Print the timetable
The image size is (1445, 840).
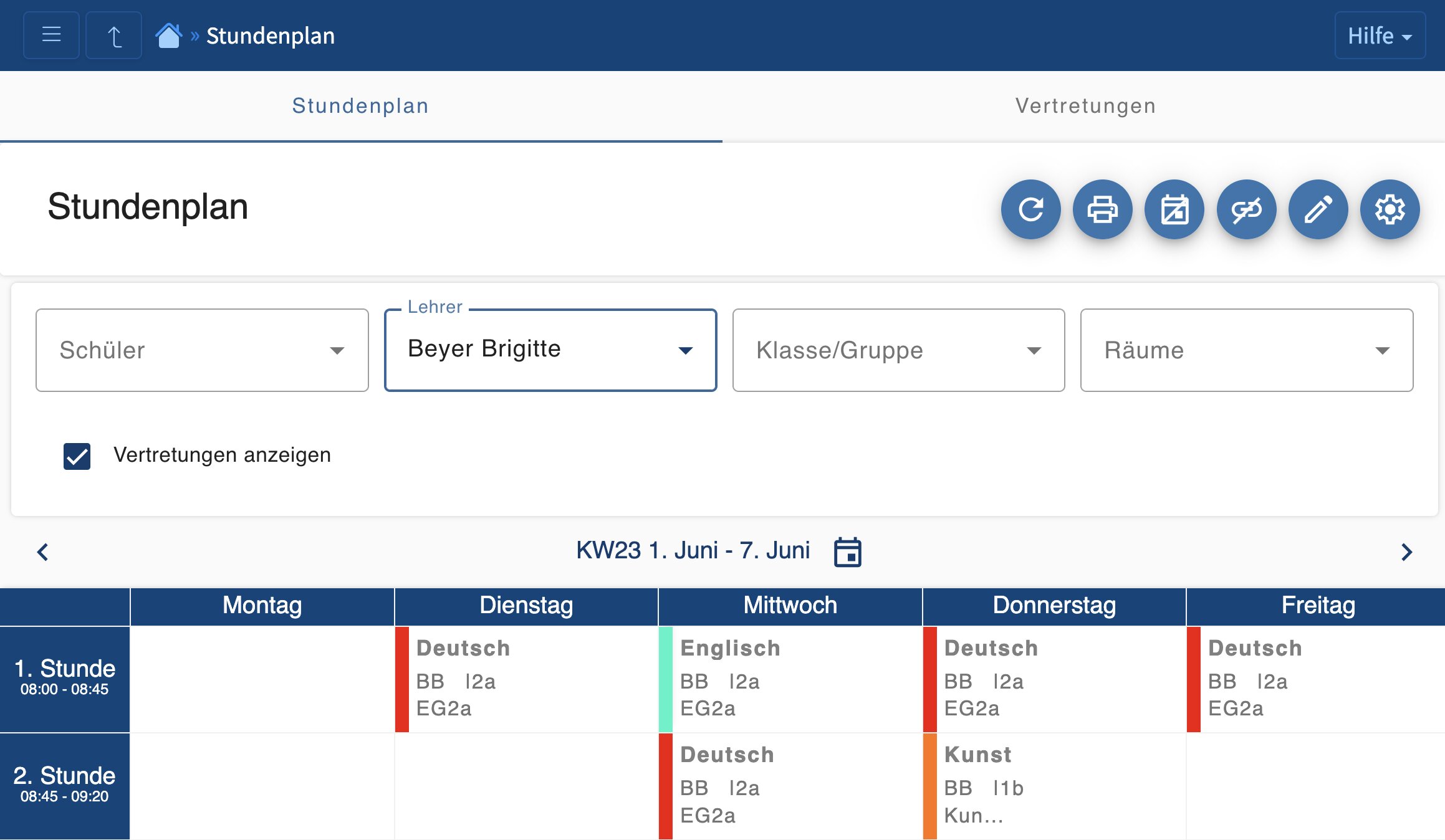click(x=1102, y=209)
